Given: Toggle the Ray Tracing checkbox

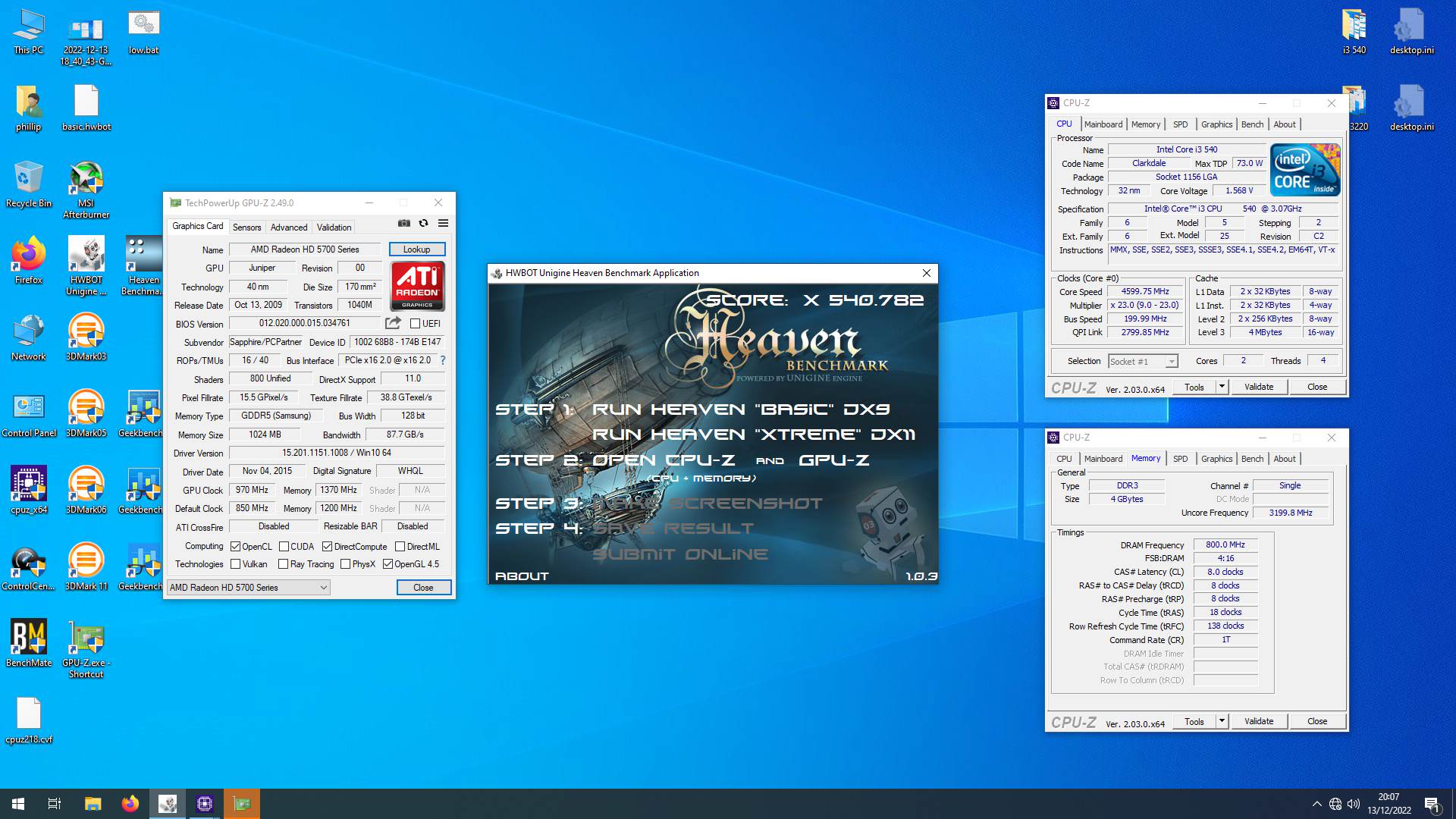Looking at the screenshot, I should pos(283,564).
